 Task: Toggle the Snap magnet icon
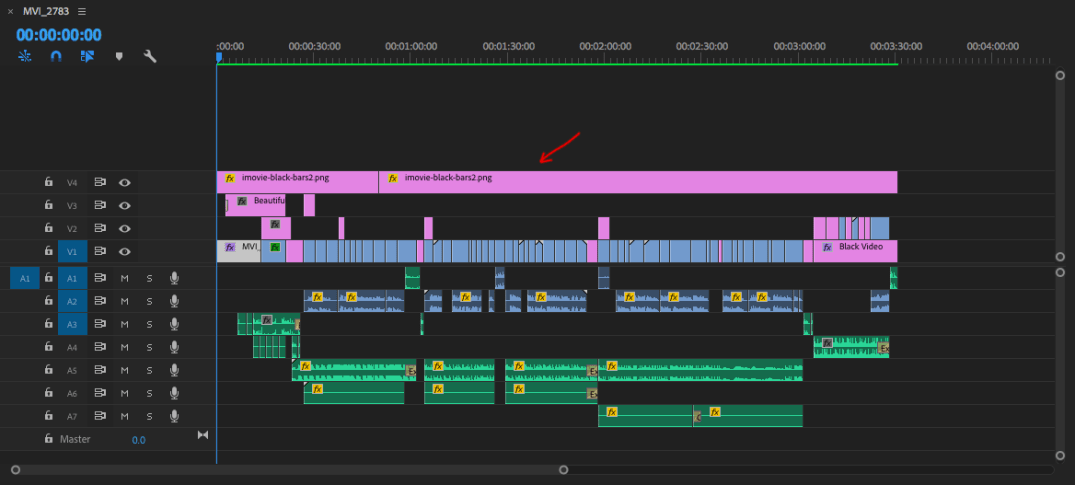56,57
